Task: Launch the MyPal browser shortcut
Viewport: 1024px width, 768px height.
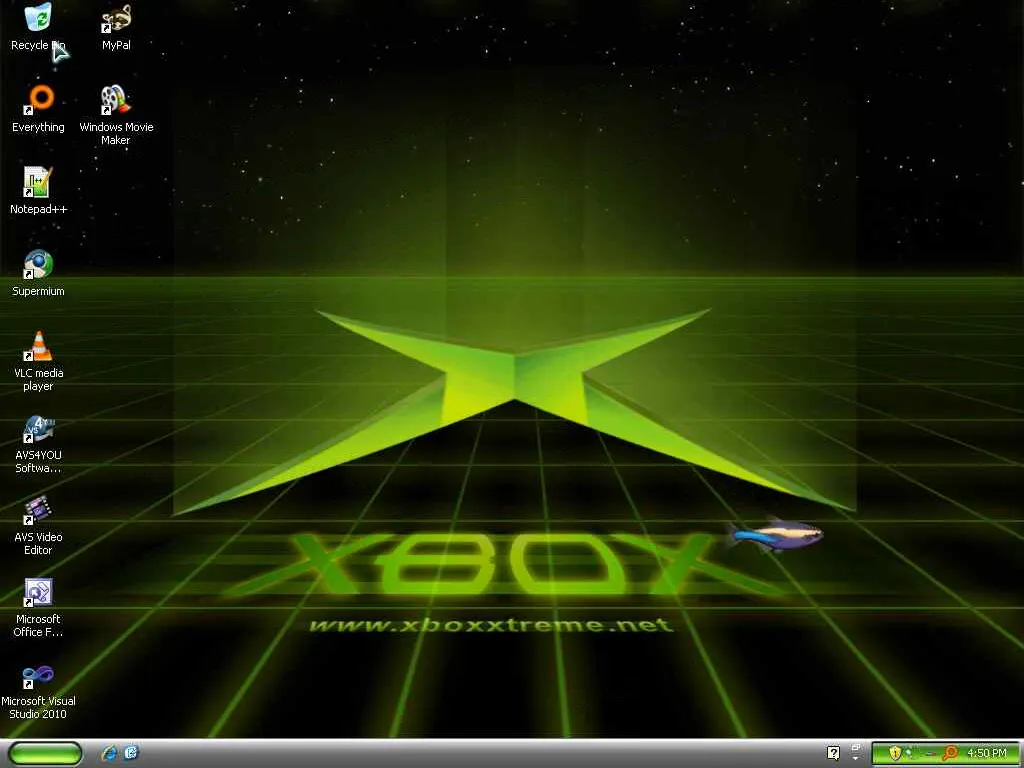Action: (x=116, y=27)
